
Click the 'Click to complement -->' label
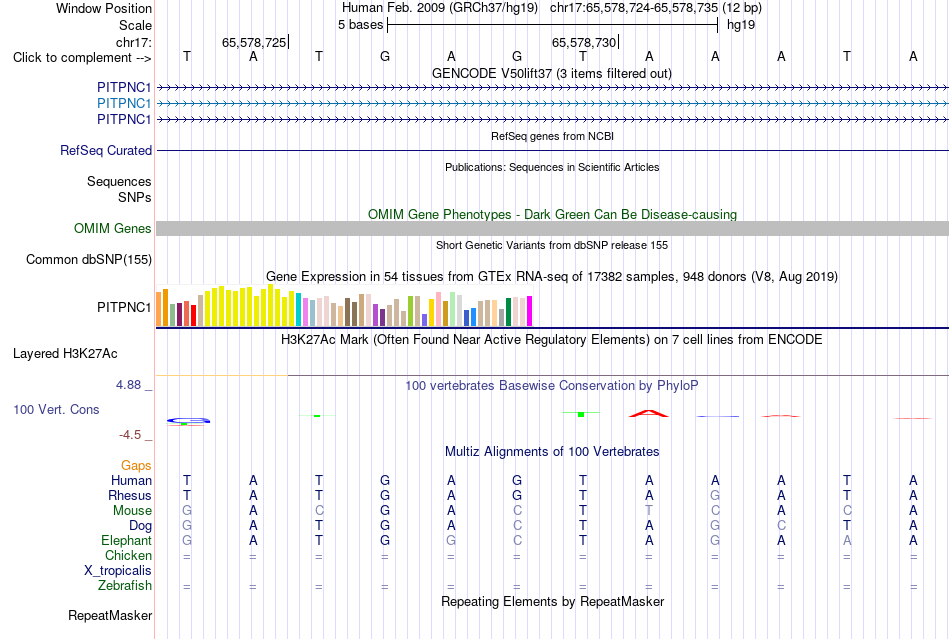coord(82,58)
